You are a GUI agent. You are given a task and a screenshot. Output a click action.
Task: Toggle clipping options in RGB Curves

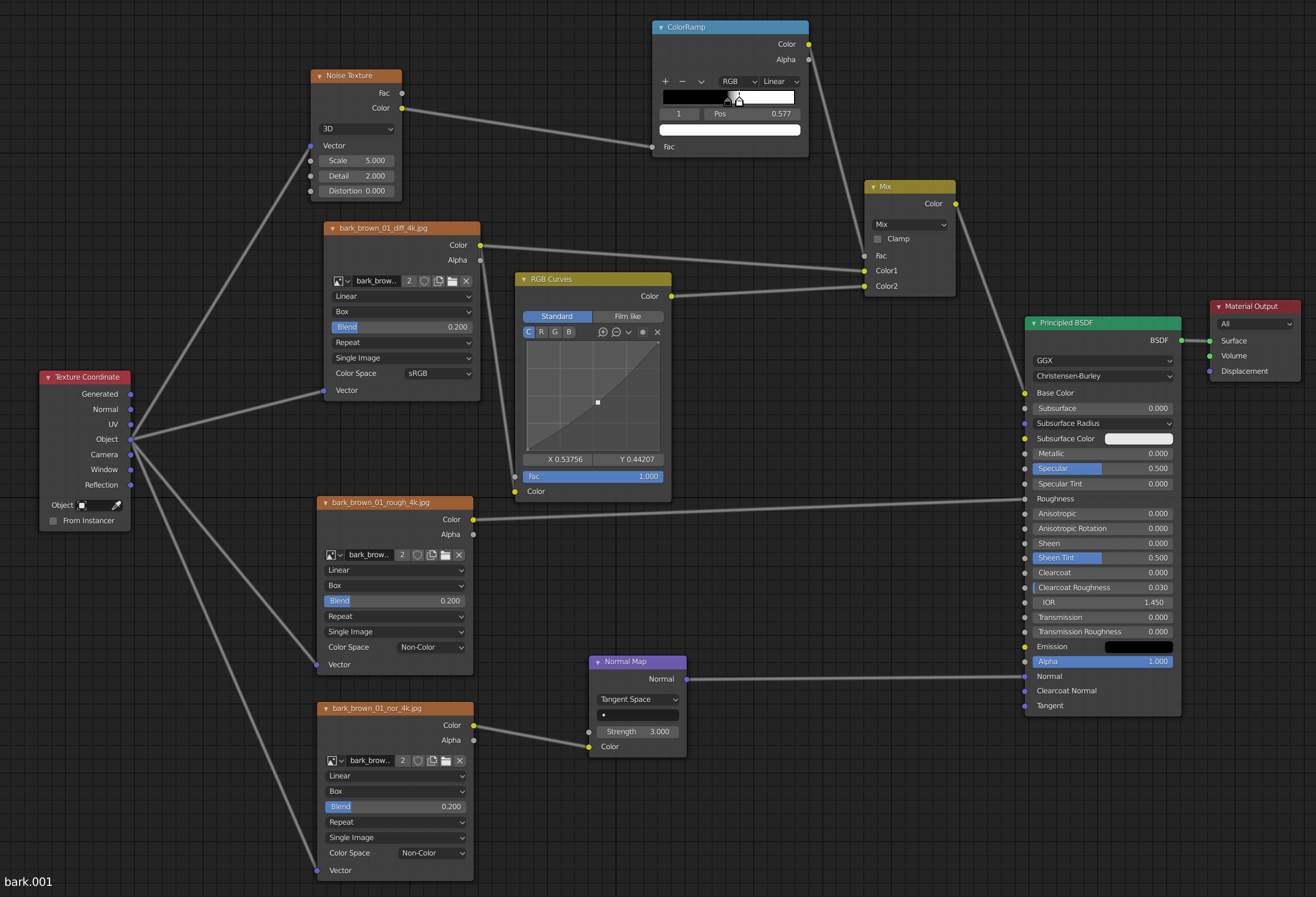click(x=643, y=332)
